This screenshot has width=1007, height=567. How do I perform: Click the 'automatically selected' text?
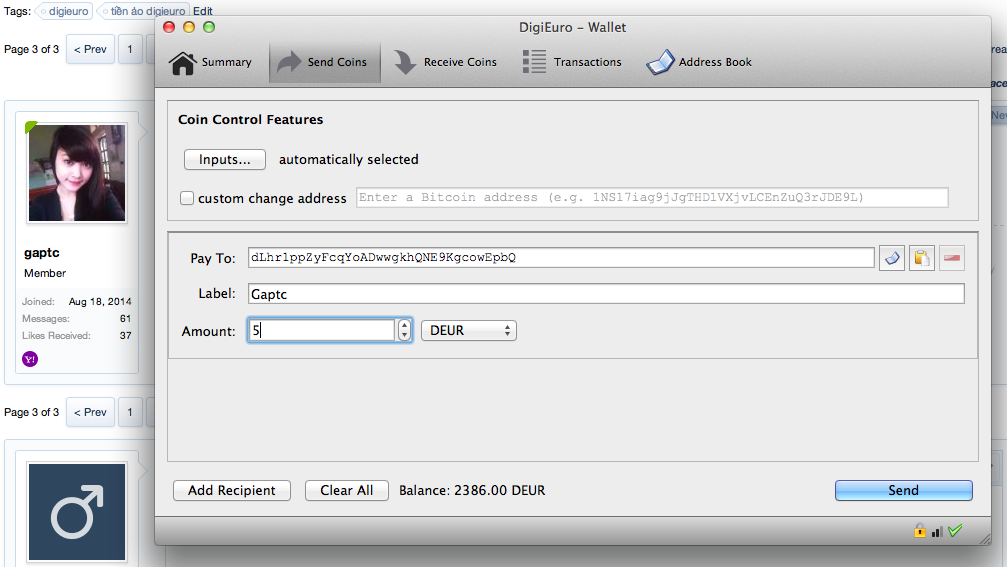[349, 159]
